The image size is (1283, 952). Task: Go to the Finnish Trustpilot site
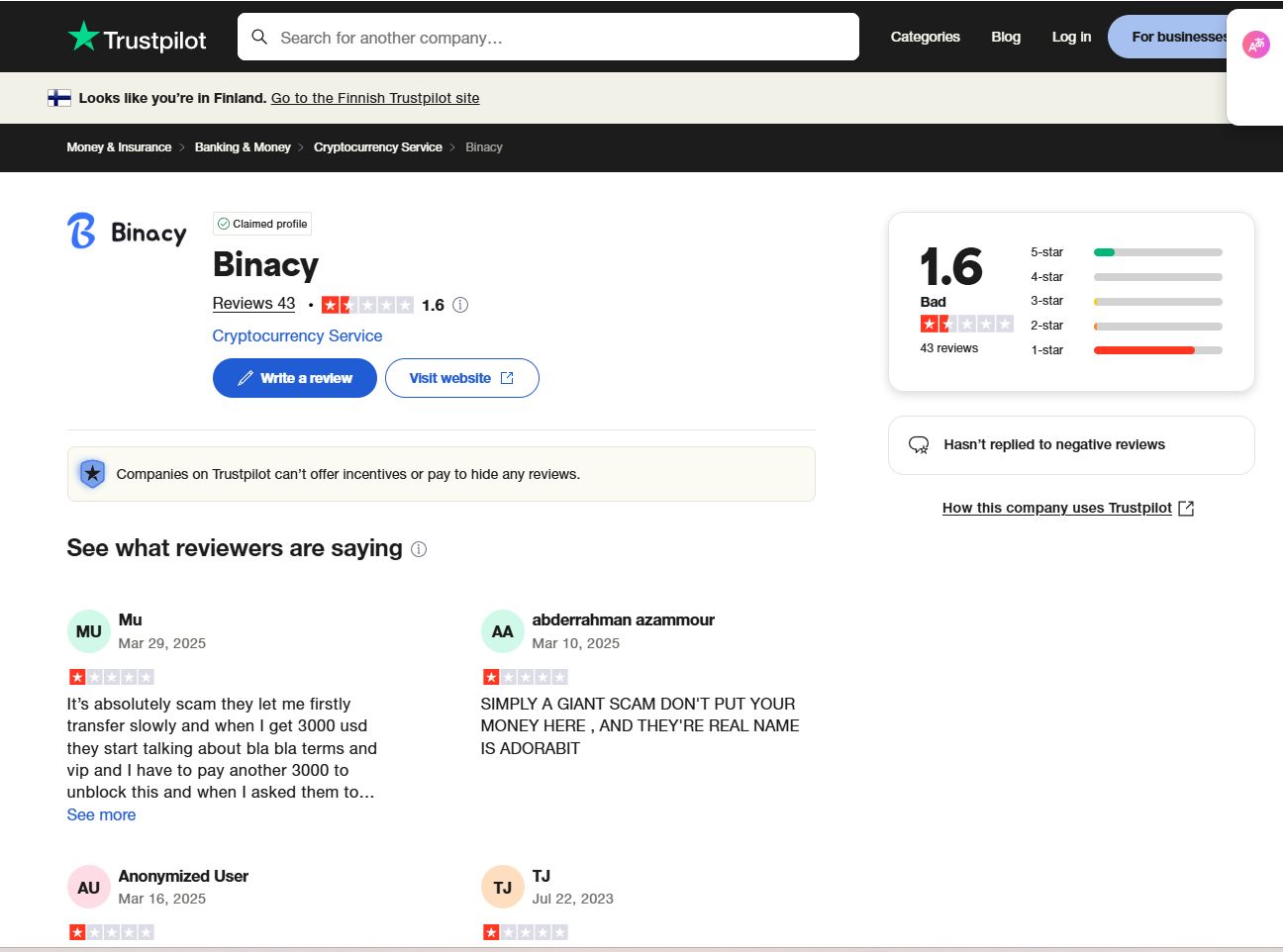[375, 98]
